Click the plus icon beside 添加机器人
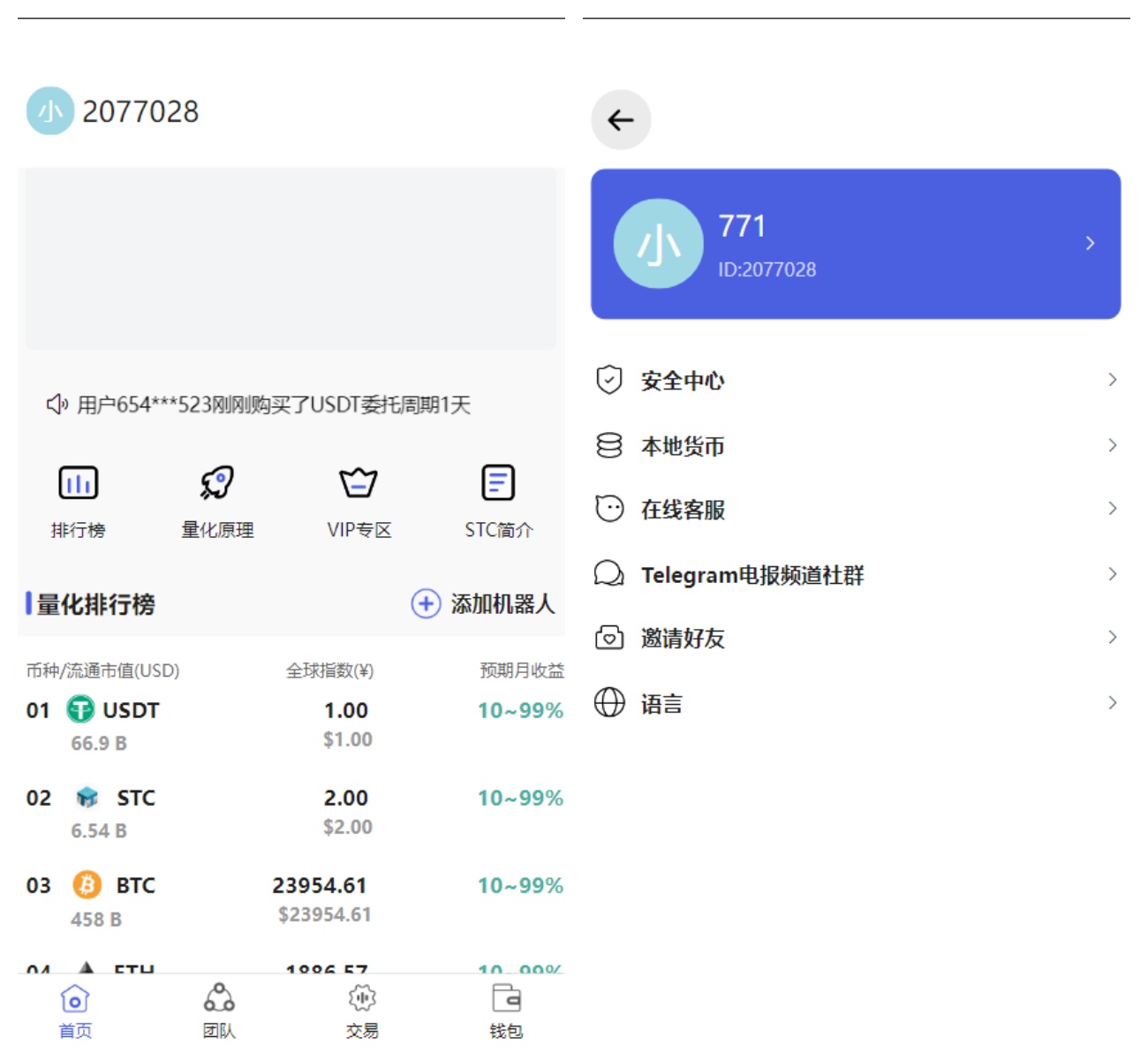Viewport: 1148px width, 1060px height. pos(426,604)
